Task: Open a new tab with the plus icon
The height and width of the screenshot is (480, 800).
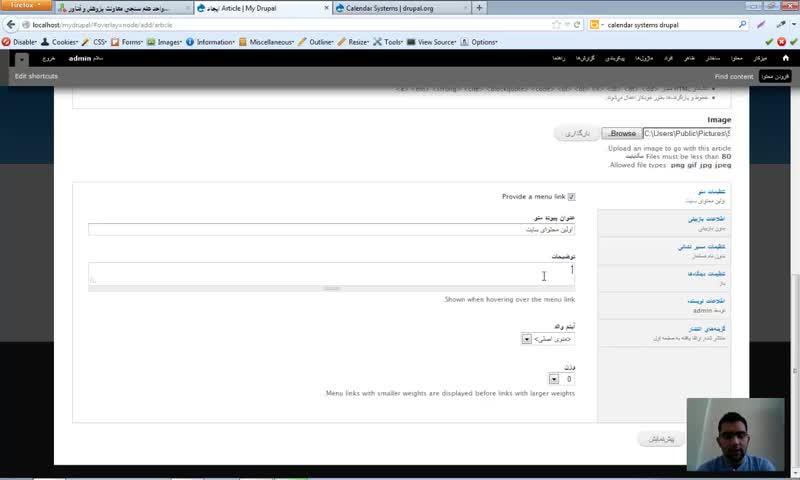Action: click(x=479, y=8)
